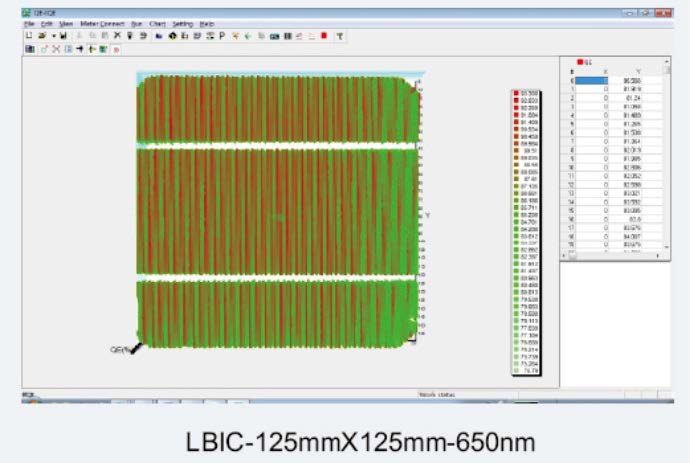The width and height of the screenshot is (690, 463).
Task: Click the letter P toolbar icon
Action: [x=221, y=35]
